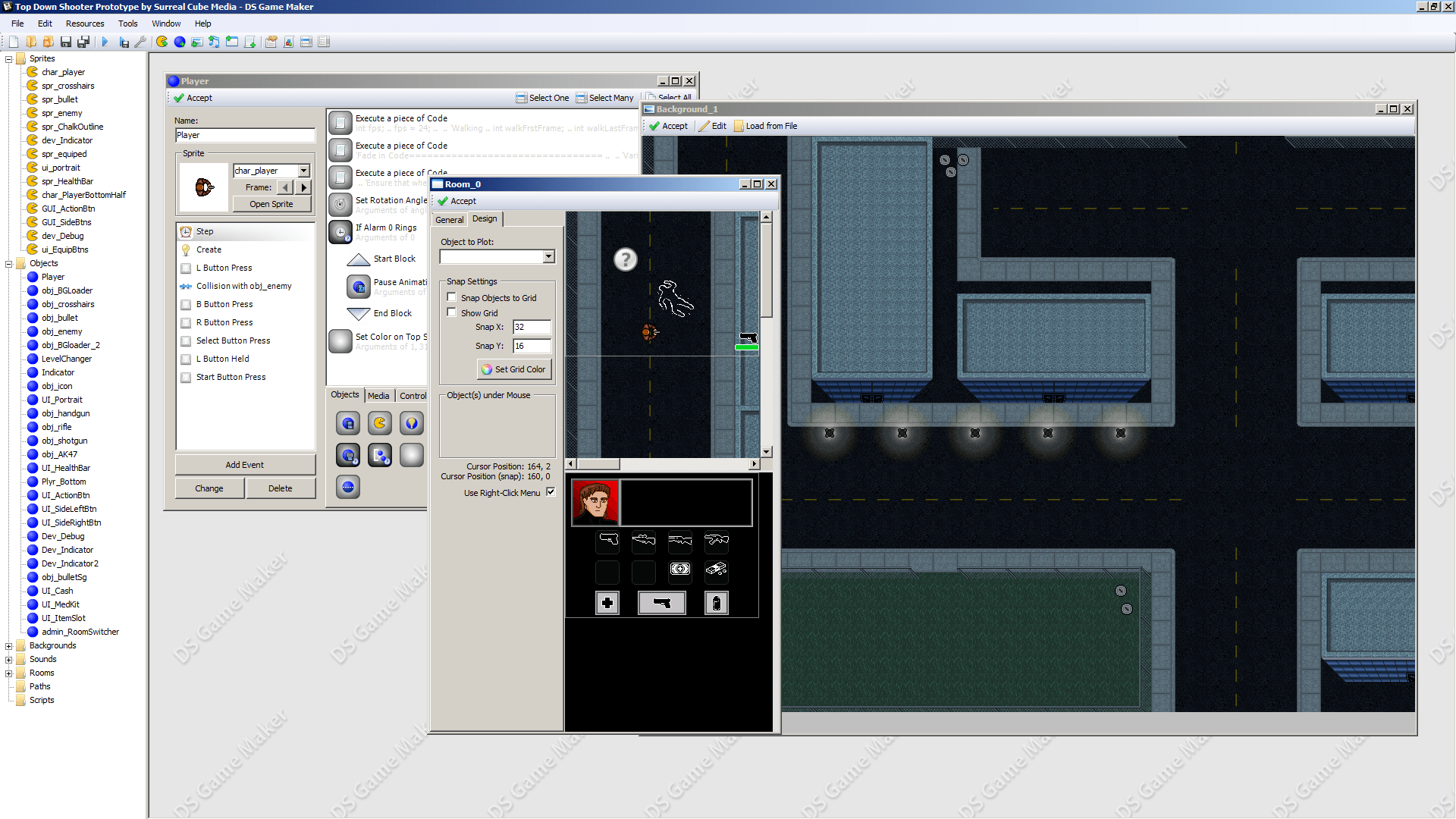
Task: Open the Object to Plot dropdown
Action: click(548, 257)
